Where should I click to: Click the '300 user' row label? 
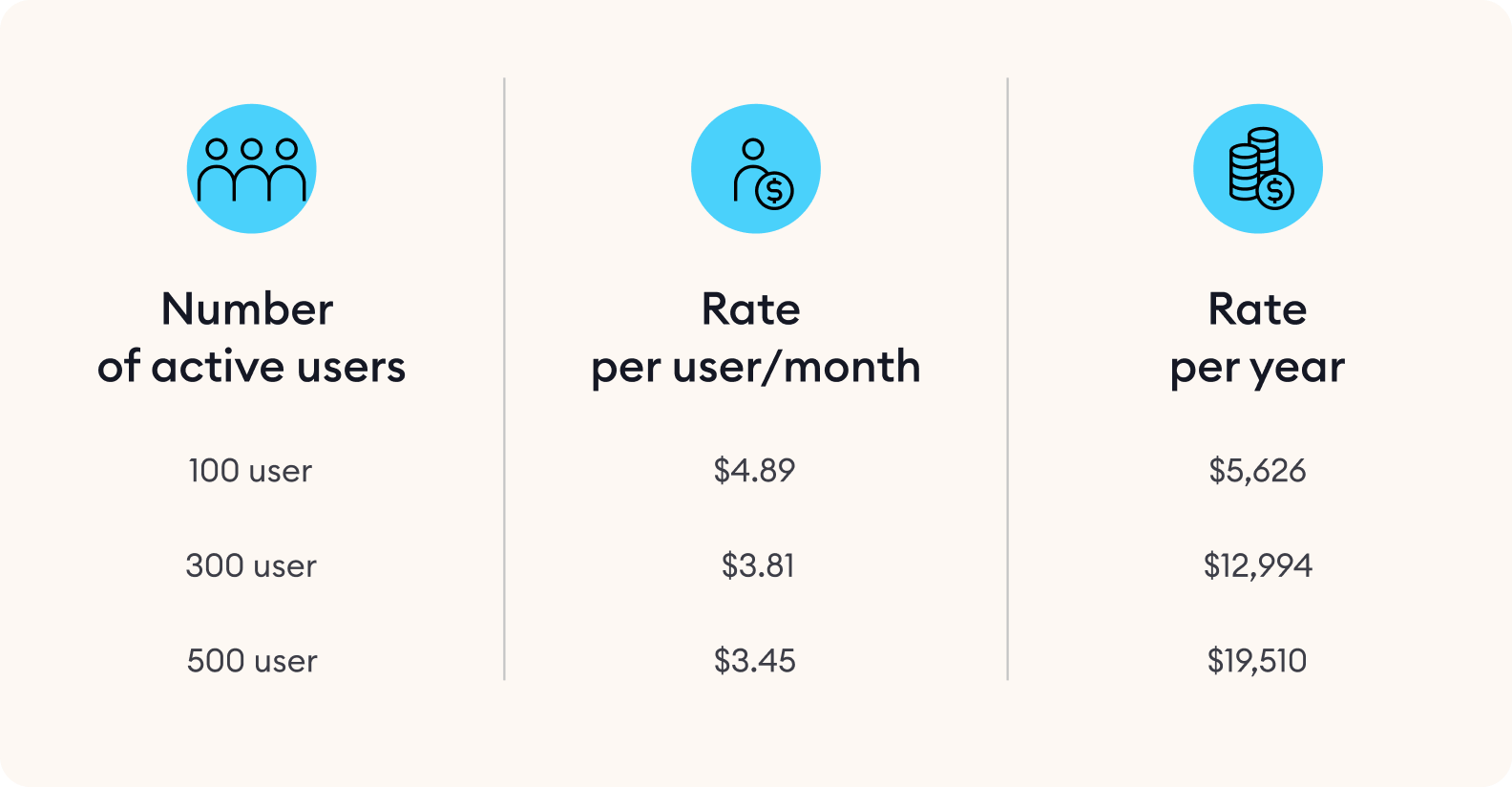(x=251, y=565)
